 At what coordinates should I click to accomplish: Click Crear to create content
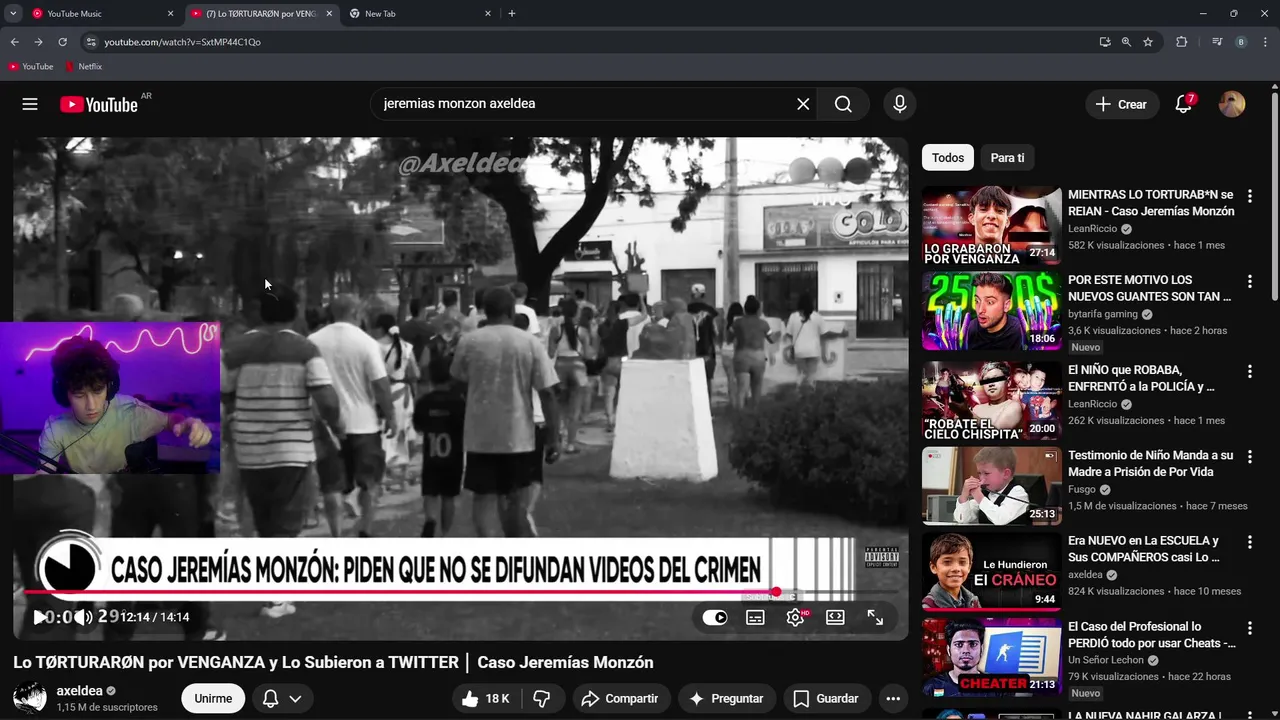pyautogui.click(x=1121, y=104)
